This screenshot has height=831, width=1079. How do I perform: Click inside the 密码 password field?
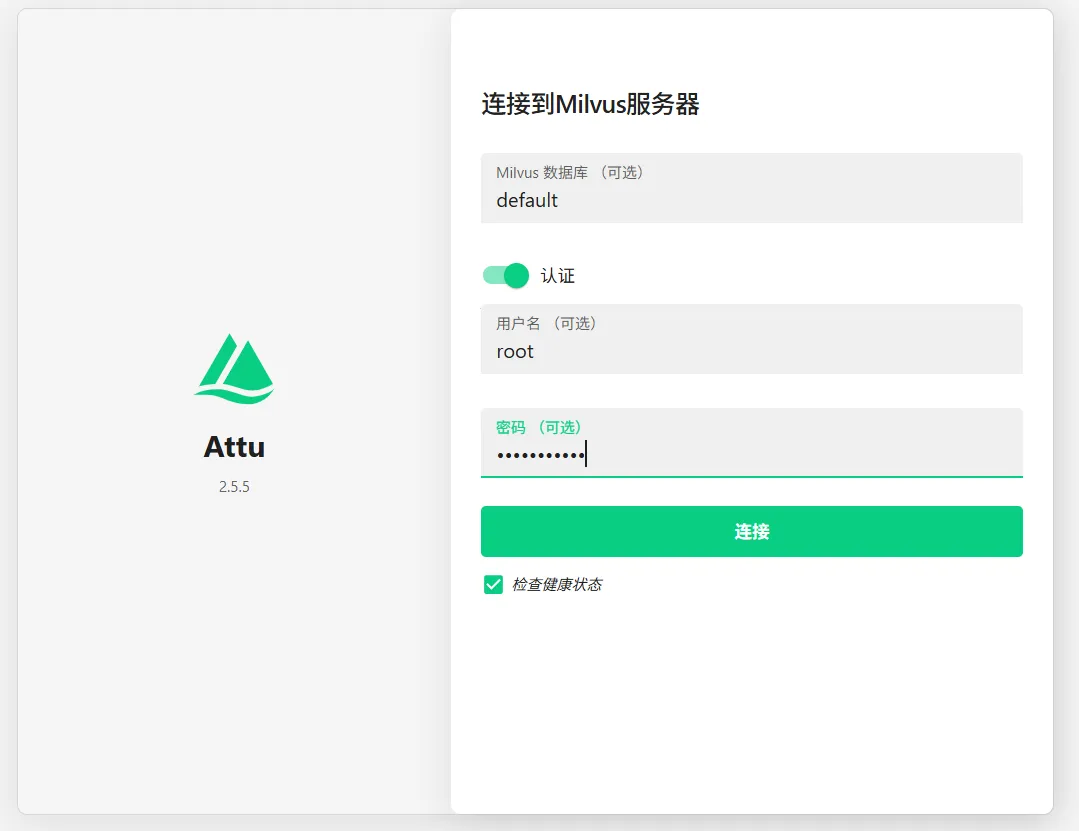click(751, 442)
